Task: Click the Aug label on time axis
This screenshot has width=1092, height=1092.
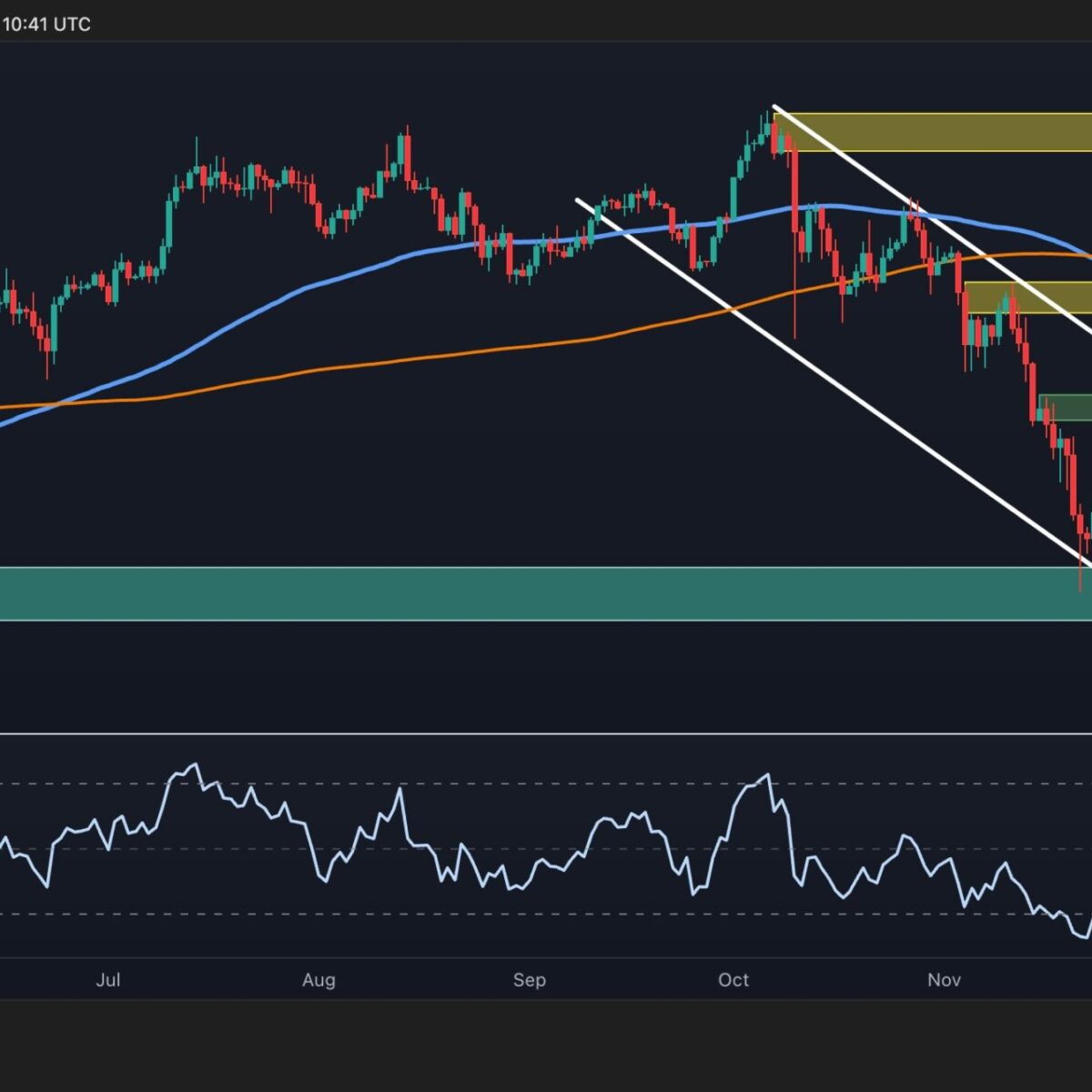Action: 318,980
